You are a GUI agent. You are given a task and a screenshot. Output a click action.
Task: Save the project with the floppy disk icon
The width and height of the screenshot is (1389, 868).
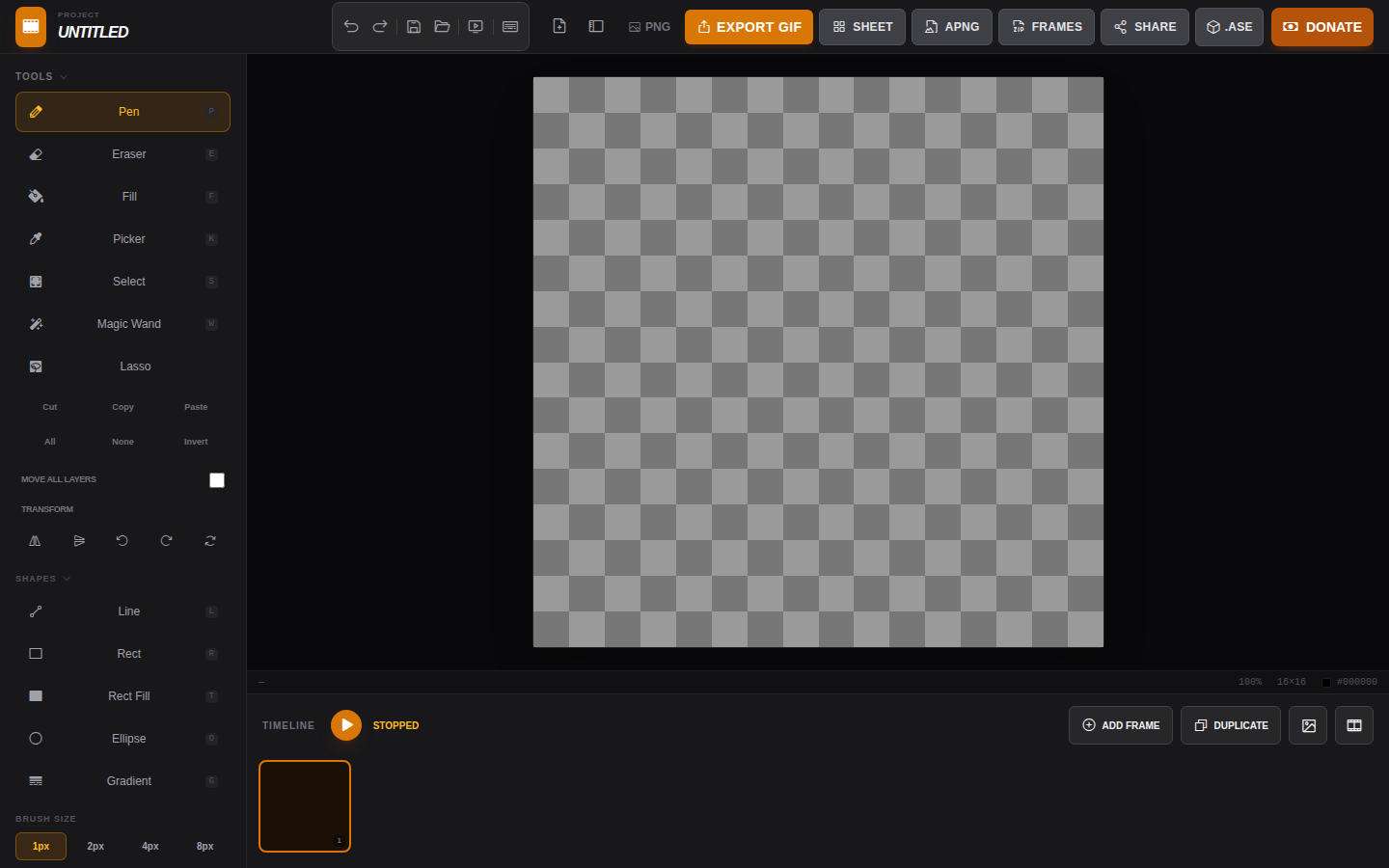(x=414, y=27)
